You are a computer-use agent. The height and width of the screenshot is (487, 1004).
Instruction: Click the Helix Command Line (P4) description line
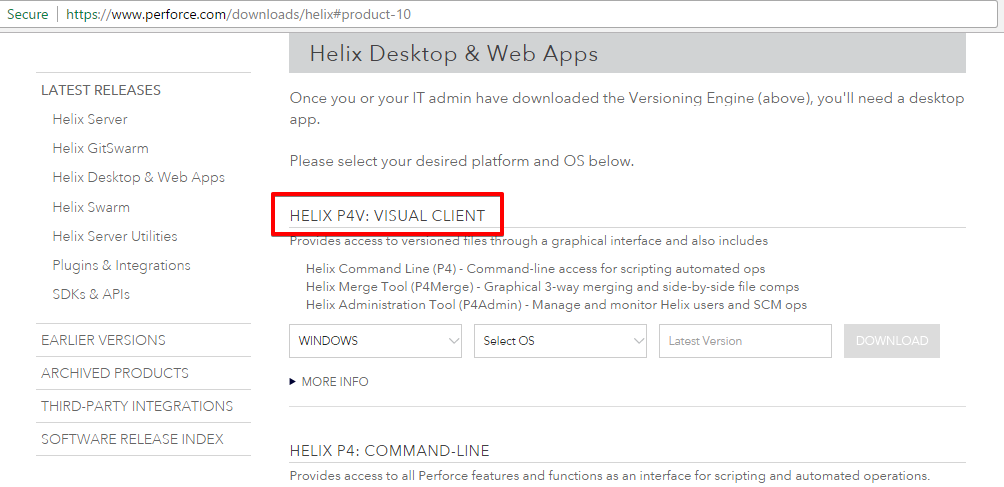coord(535,269)
